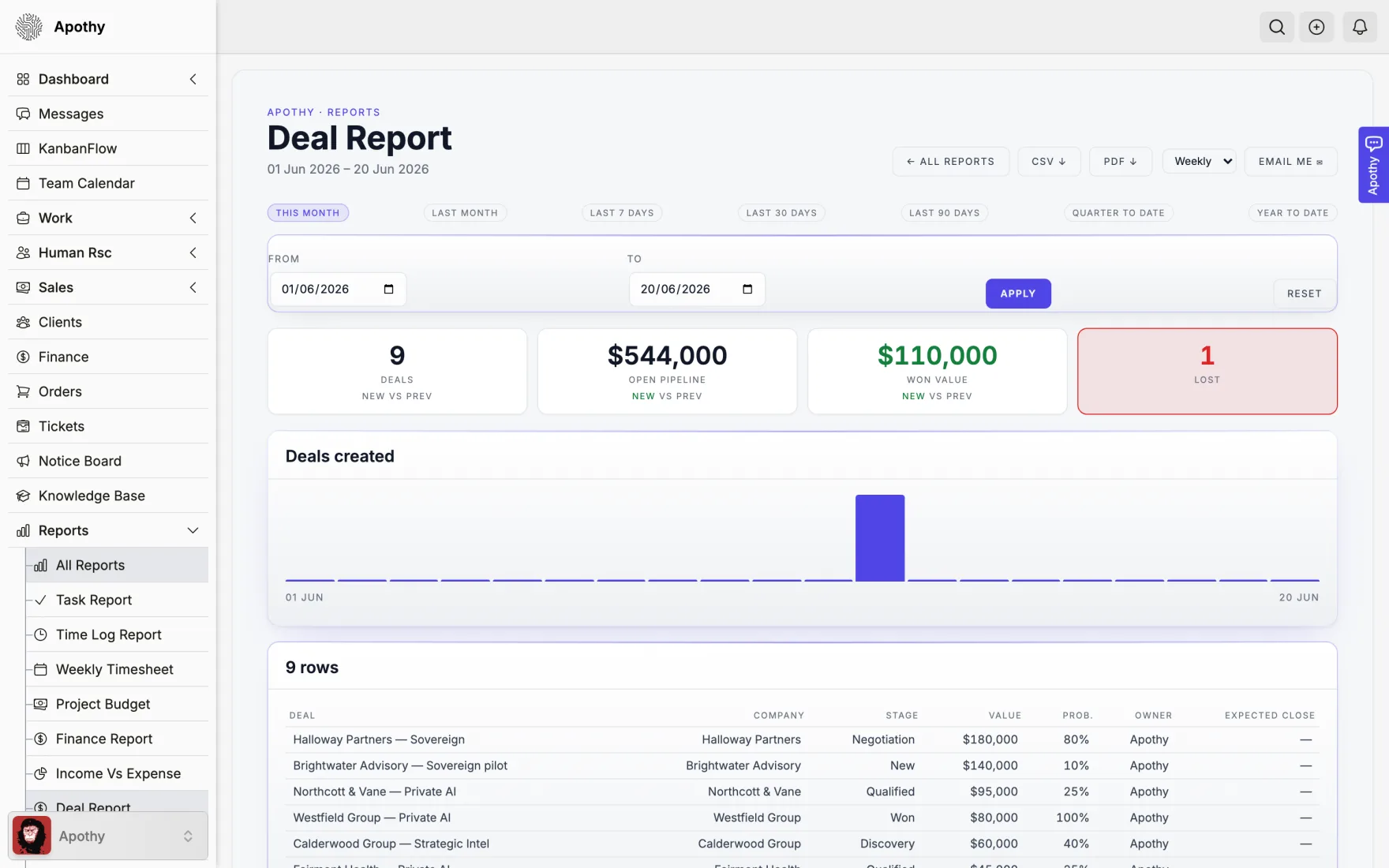Screen dimensions: 1389x868
Task: Expand the Work menu chevron
Action: click(x=193, y=218)
